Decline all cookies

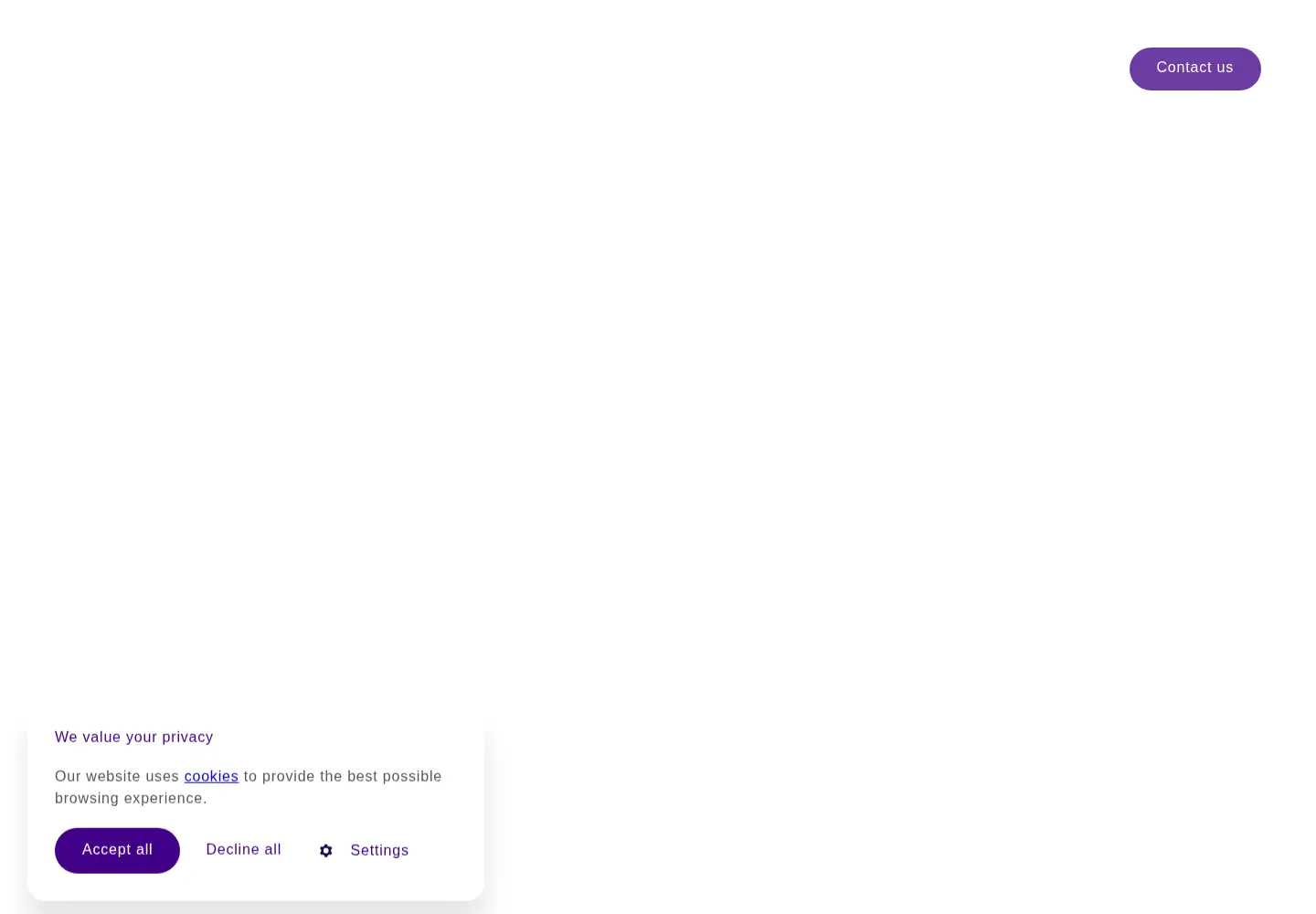click(244, 850)
